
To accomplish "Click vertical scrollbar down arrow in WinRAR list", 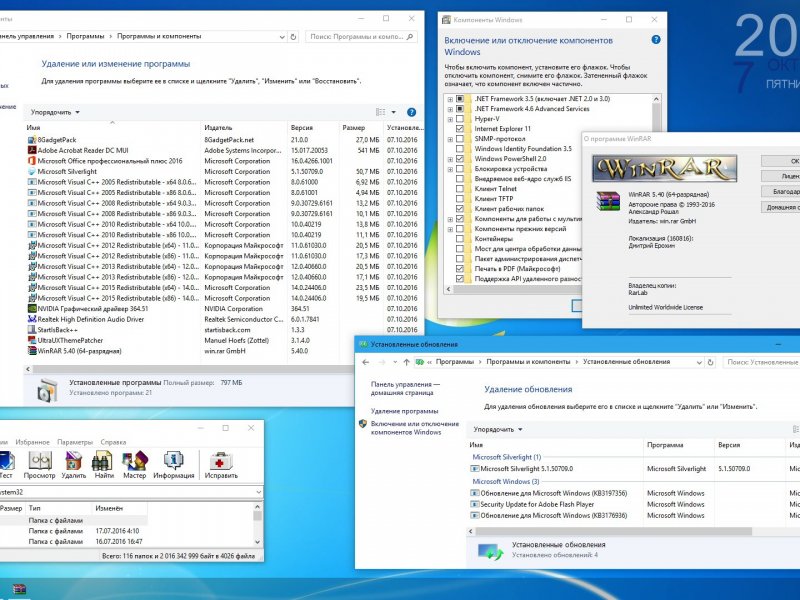I will (x=258, y=542).
